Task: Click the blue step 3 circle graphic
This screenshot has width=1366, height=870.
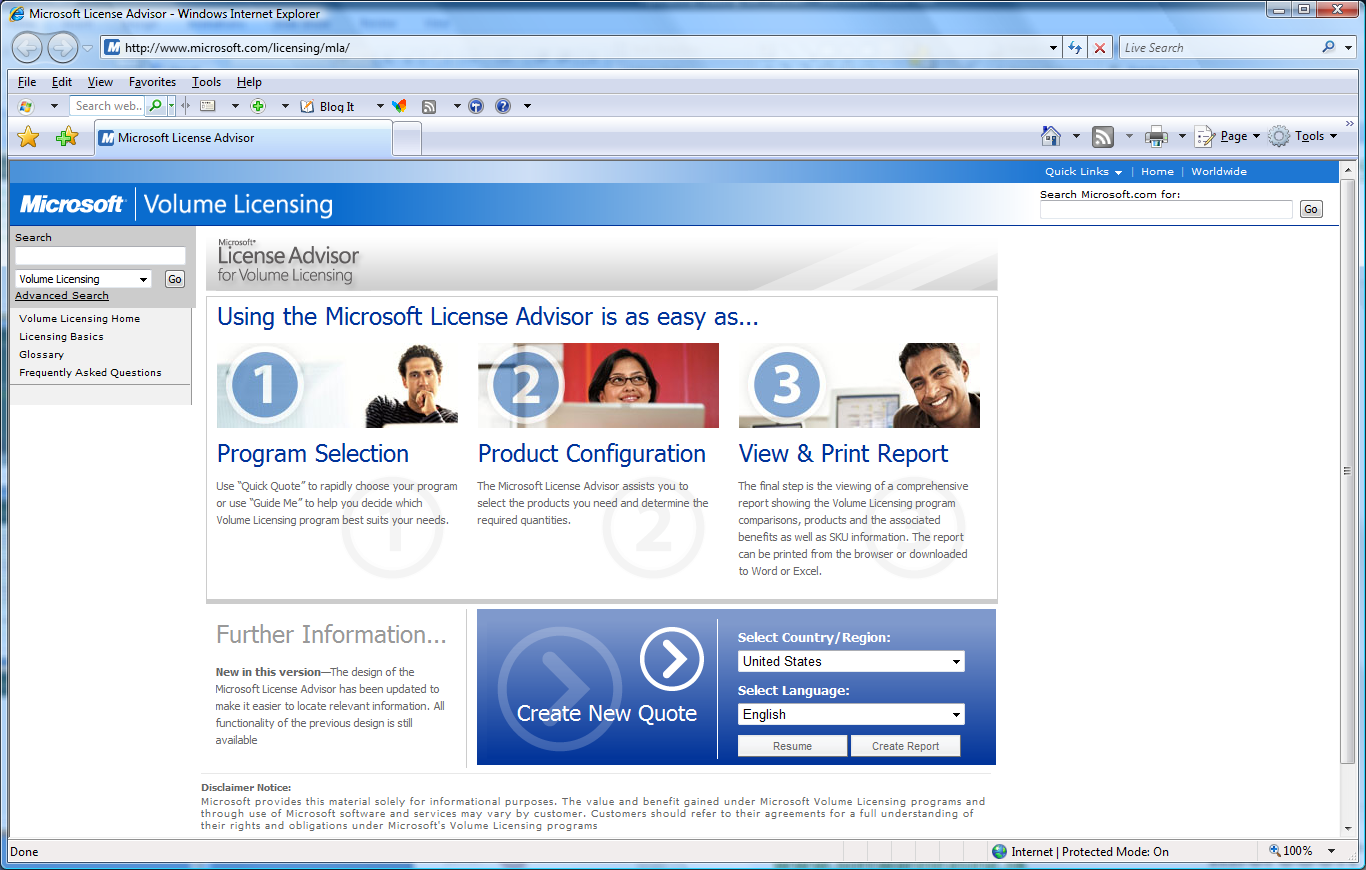Action: coord(787,384)
